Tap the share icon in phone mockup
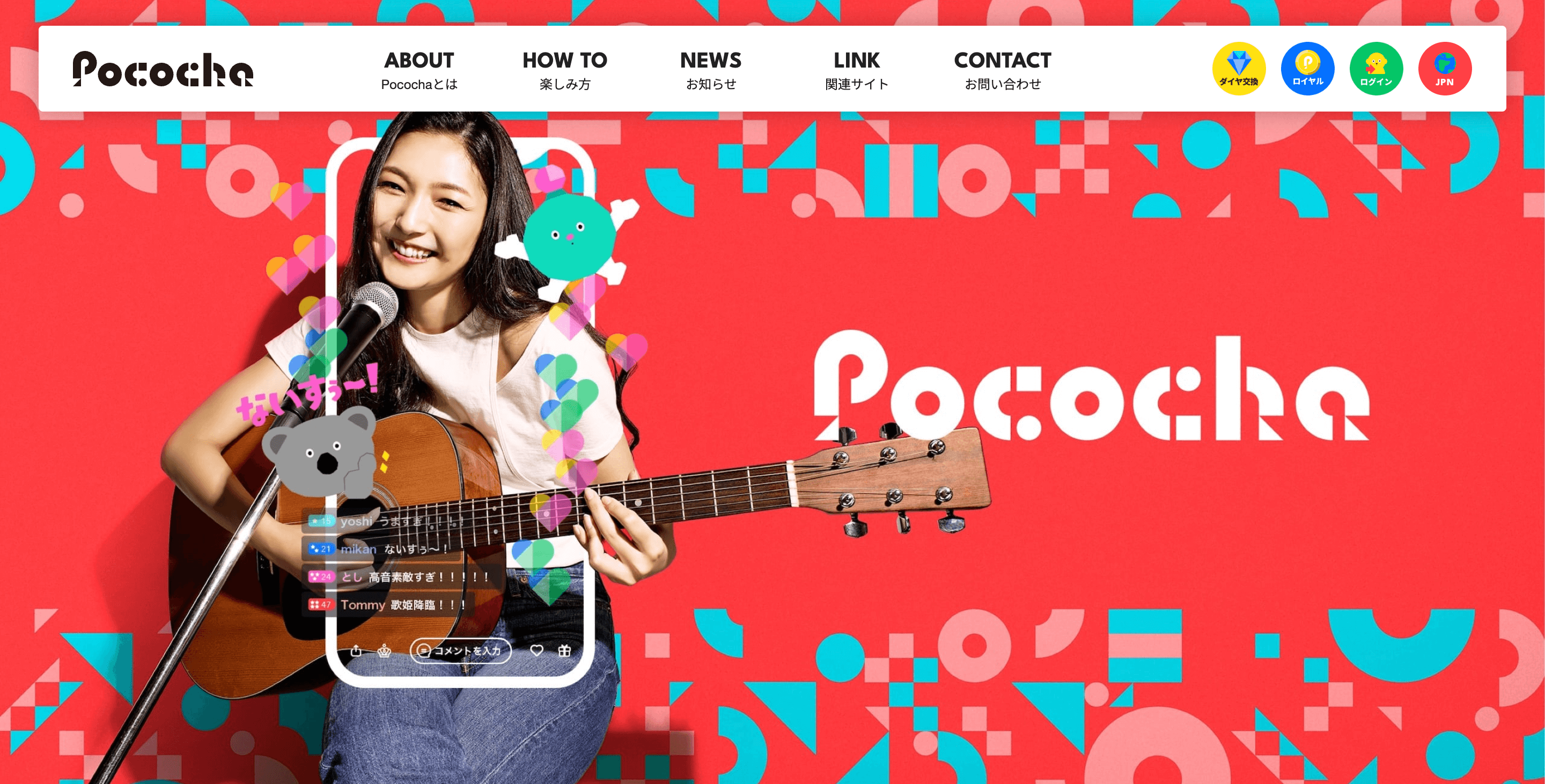The height and width of the screenshot is (784, 1545). point(356,650)
